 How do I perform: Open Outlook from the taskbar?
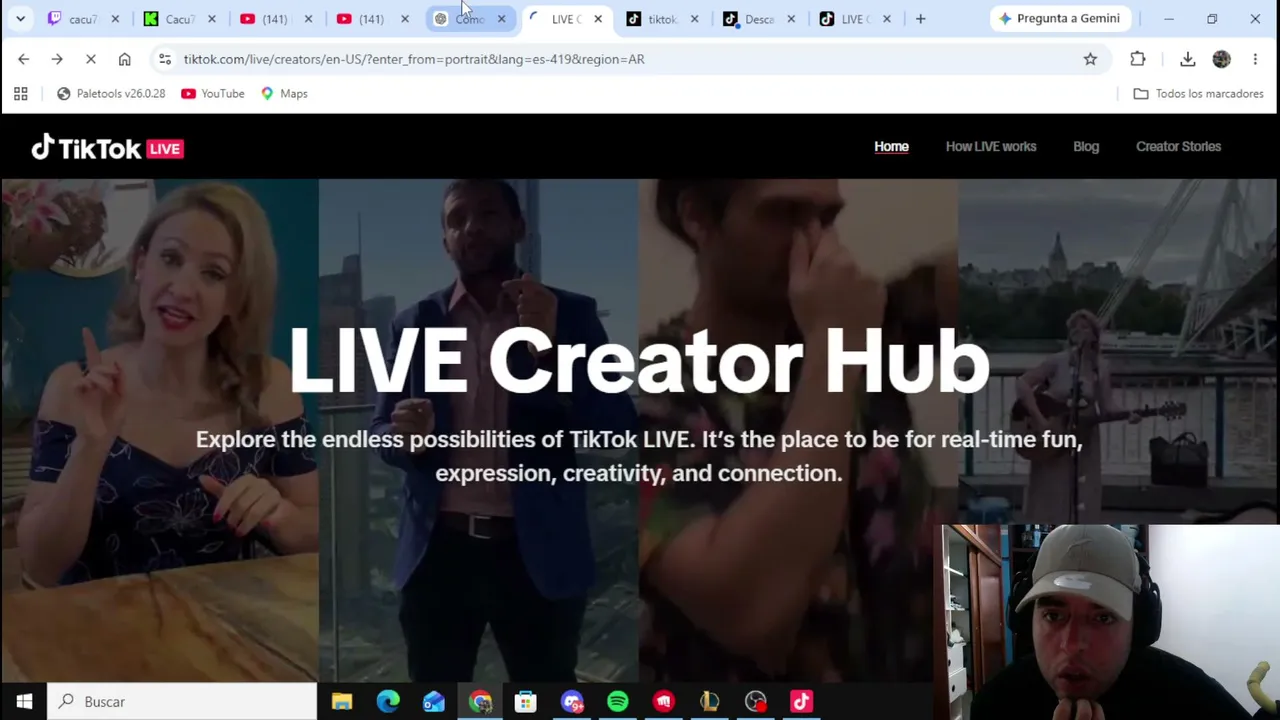coord(434,701)
